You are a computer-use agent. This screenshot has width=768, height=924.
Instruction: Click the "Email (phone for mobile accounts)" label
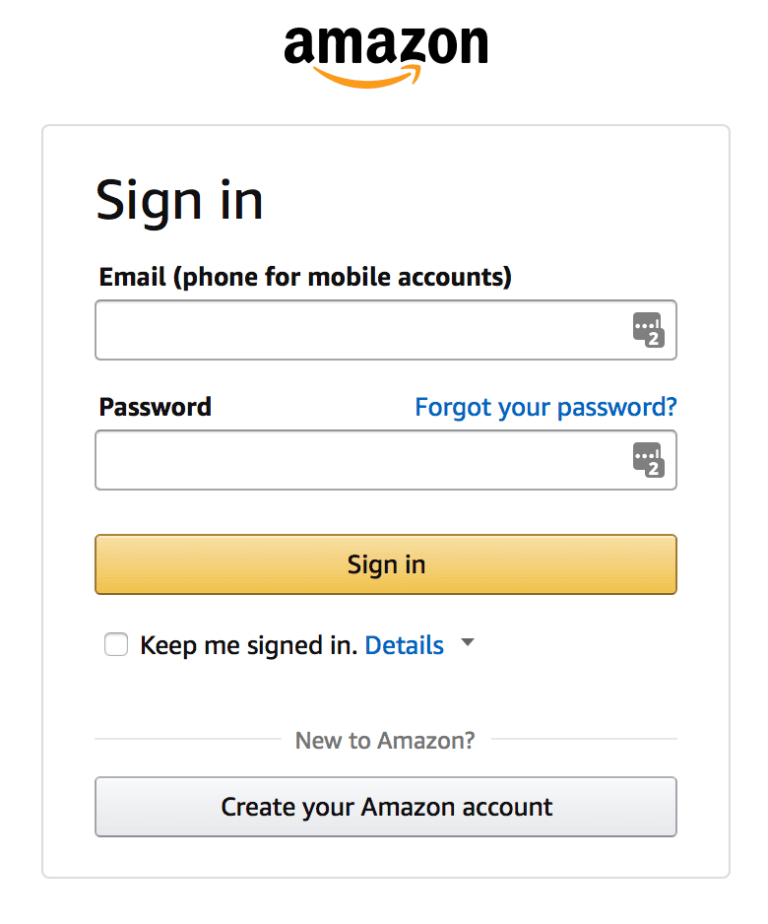[x=304, y=276]
